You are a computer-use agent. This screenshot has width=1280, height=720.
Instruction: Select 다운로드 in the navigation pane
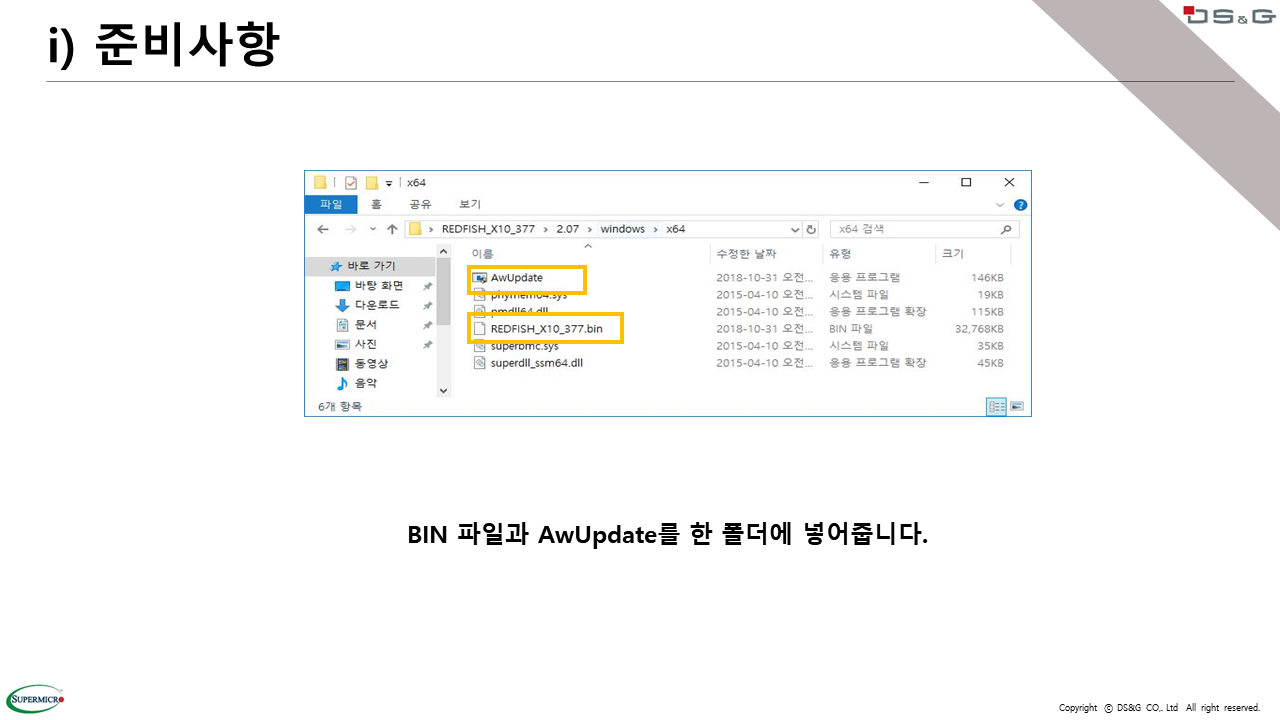[x=376, y=305]
